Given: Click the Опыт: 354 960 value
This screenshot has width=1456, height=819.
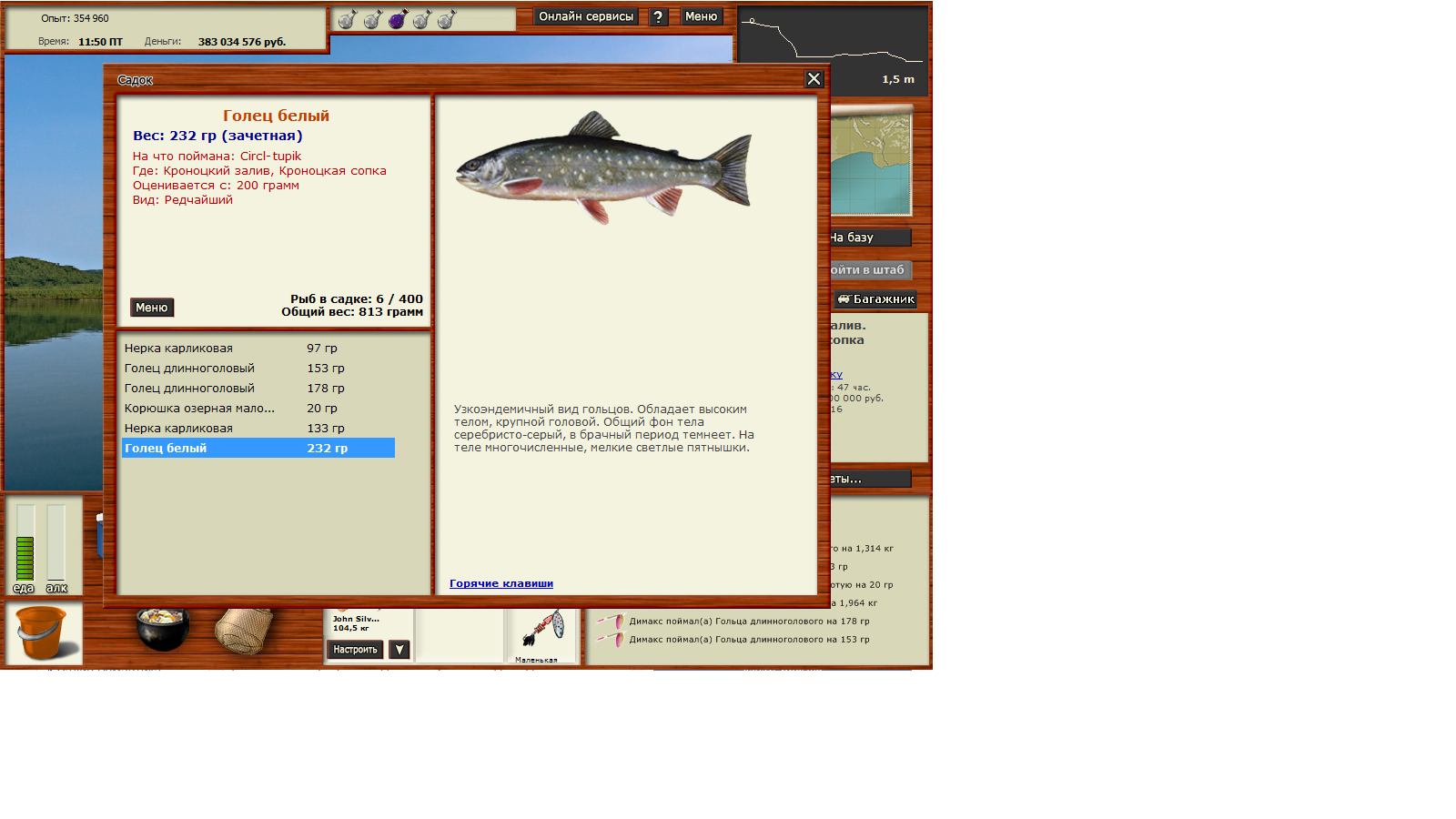Looking at the screenshot, I should (75, 18).
